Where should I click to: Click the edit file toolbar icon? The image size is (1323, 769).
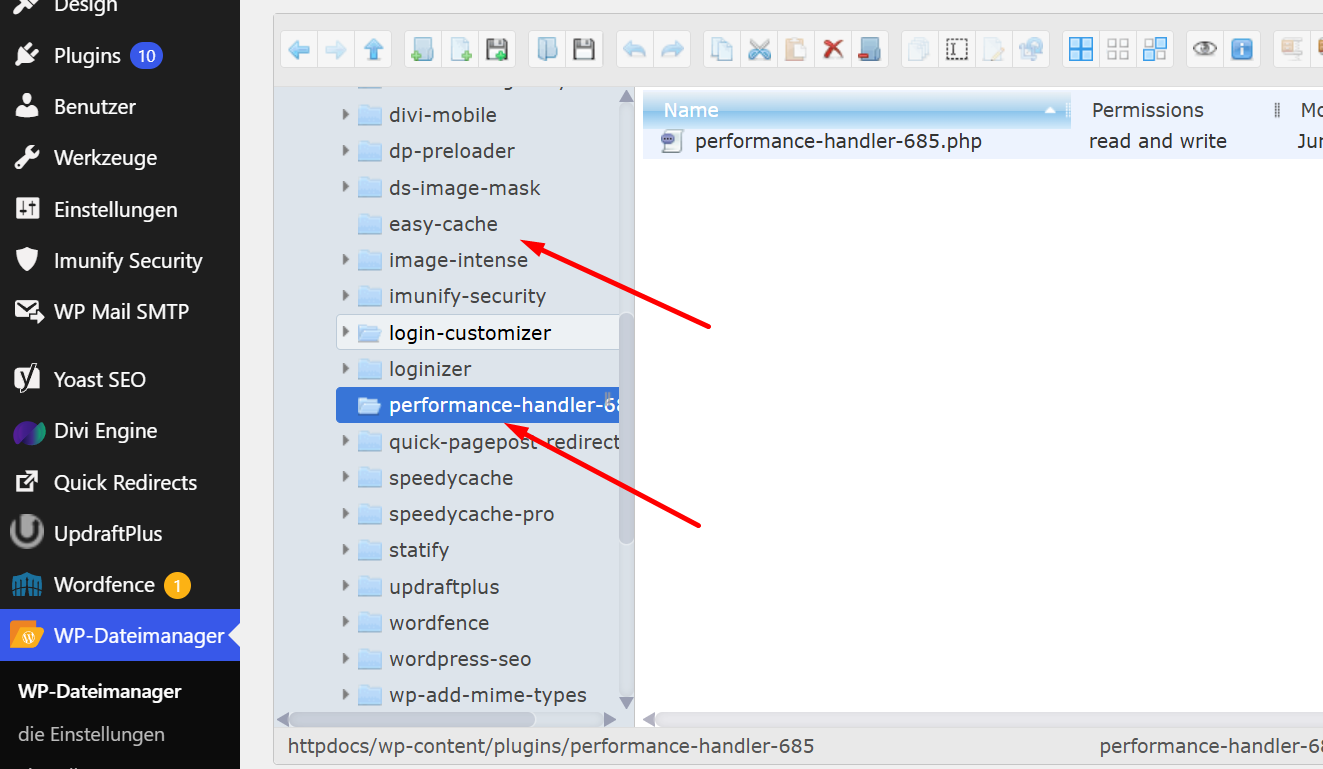point(994,49)
